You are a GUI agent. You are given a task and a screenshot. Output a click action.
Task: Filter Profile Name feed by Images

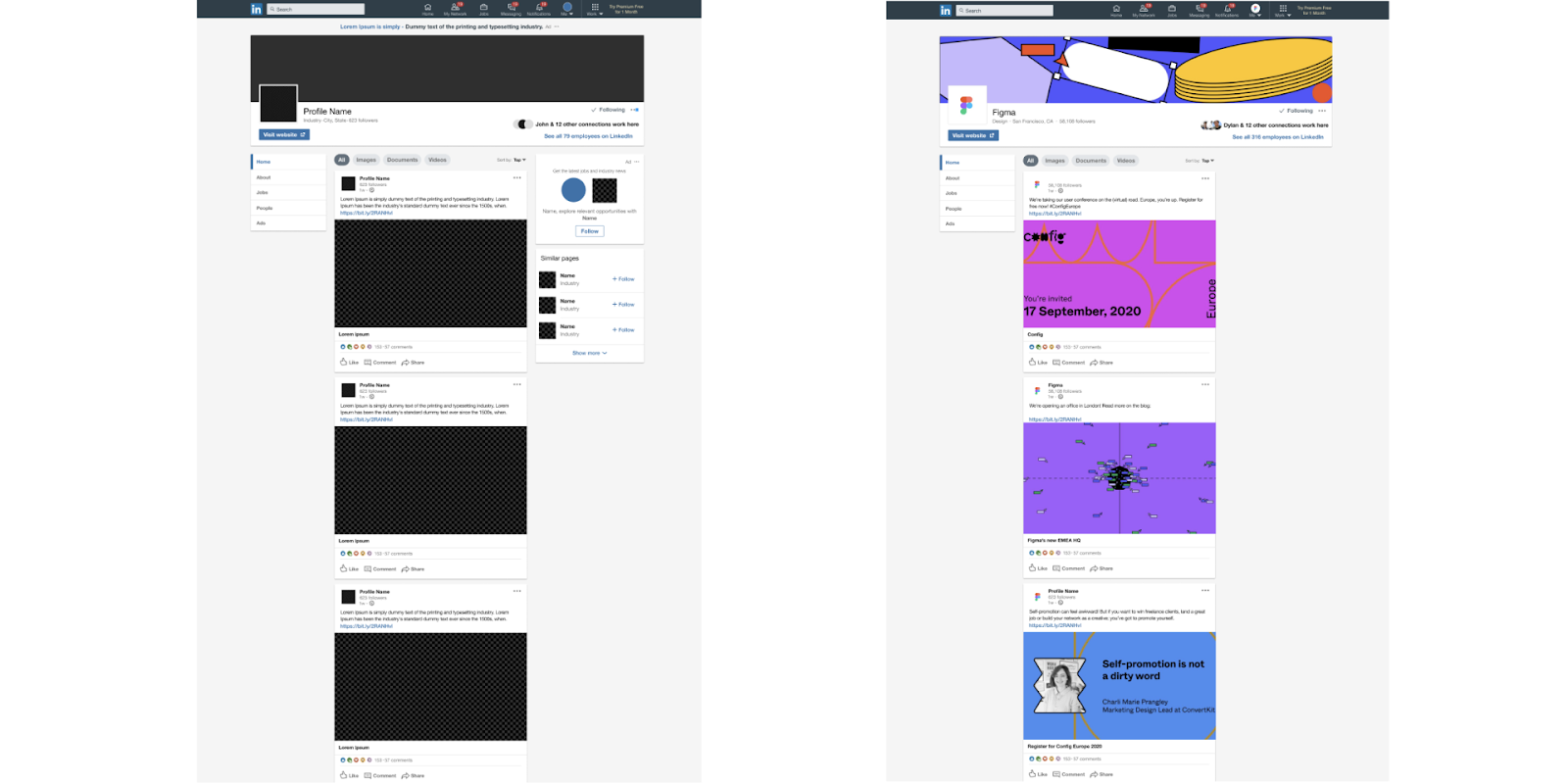click(x=367, y=160)
